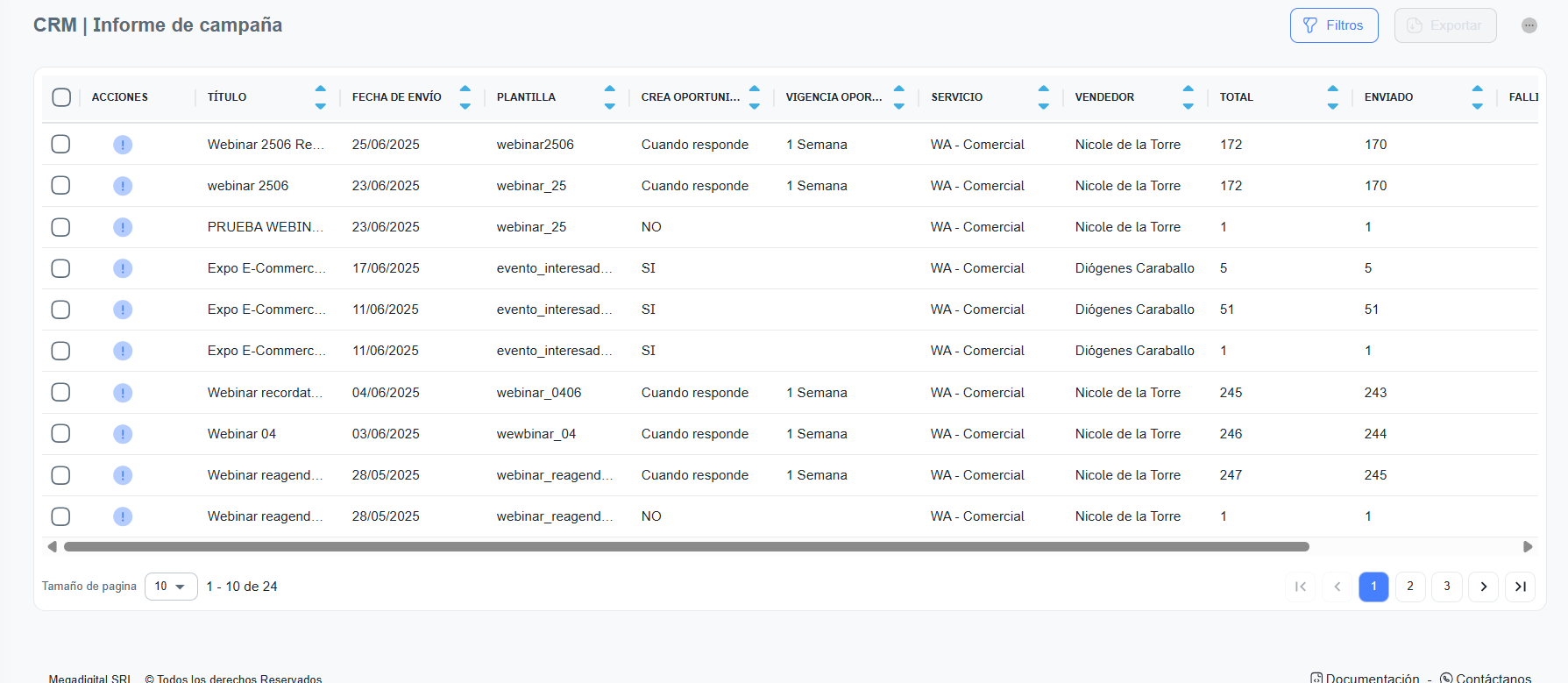Click action icon for Webinar recordat row
The width and height of the screenshot is (1568, 683).
click(123, 393)
